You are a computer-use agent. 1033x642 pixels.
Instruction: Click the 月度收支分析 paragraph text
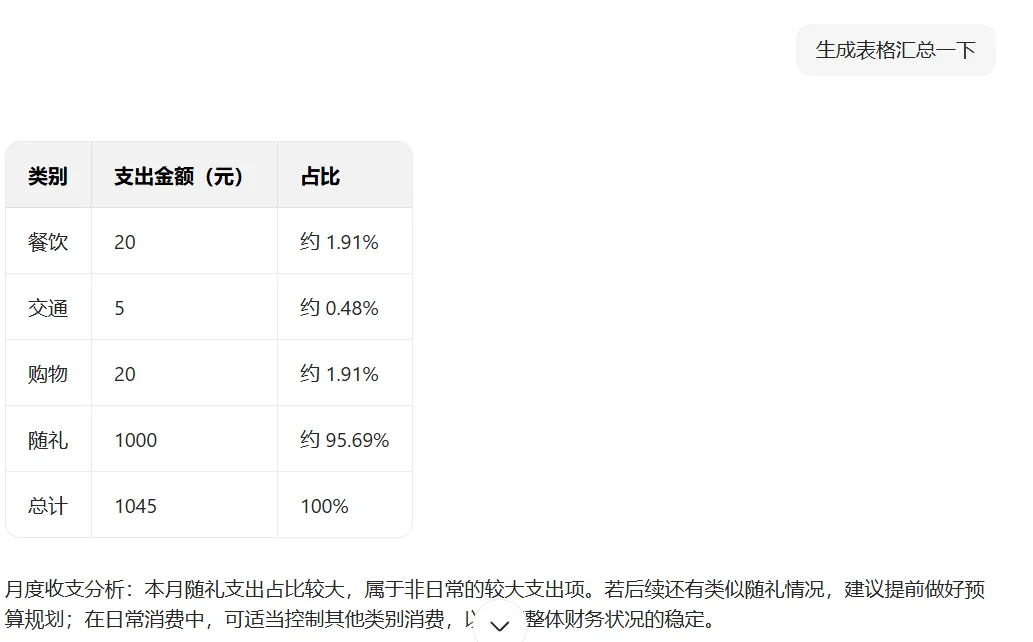click(495, 604)
